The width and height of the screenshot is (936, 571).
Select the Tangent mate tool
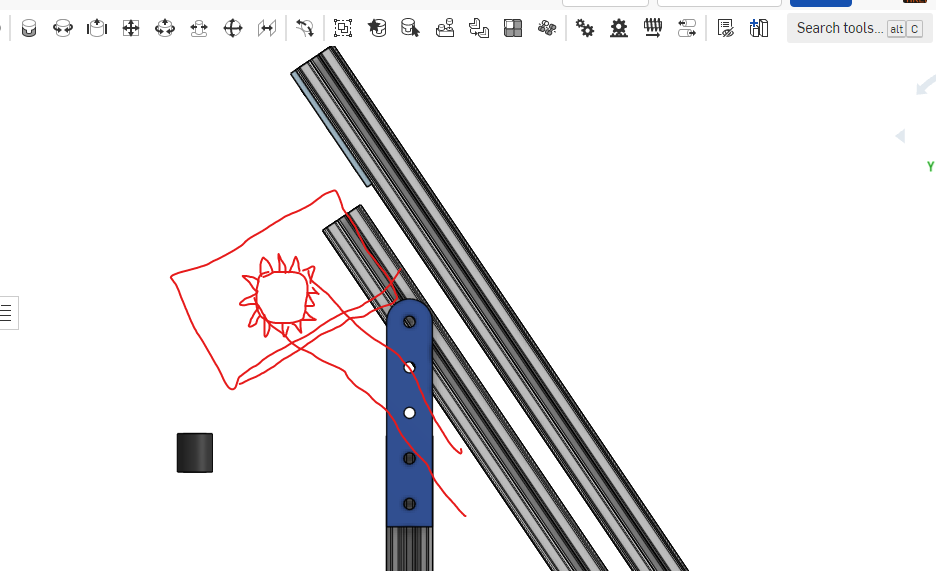(x=305, y=28)
